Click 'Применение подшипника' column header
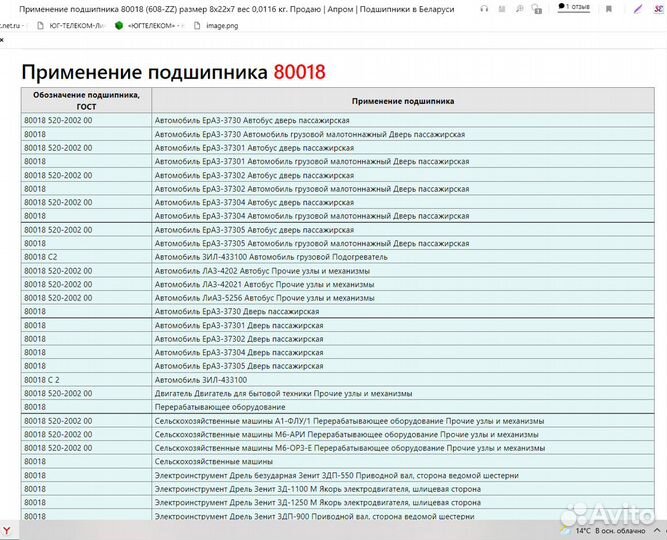Image resolution: width=667 pixels, height=540 pixels. click(x=403, y=101)
